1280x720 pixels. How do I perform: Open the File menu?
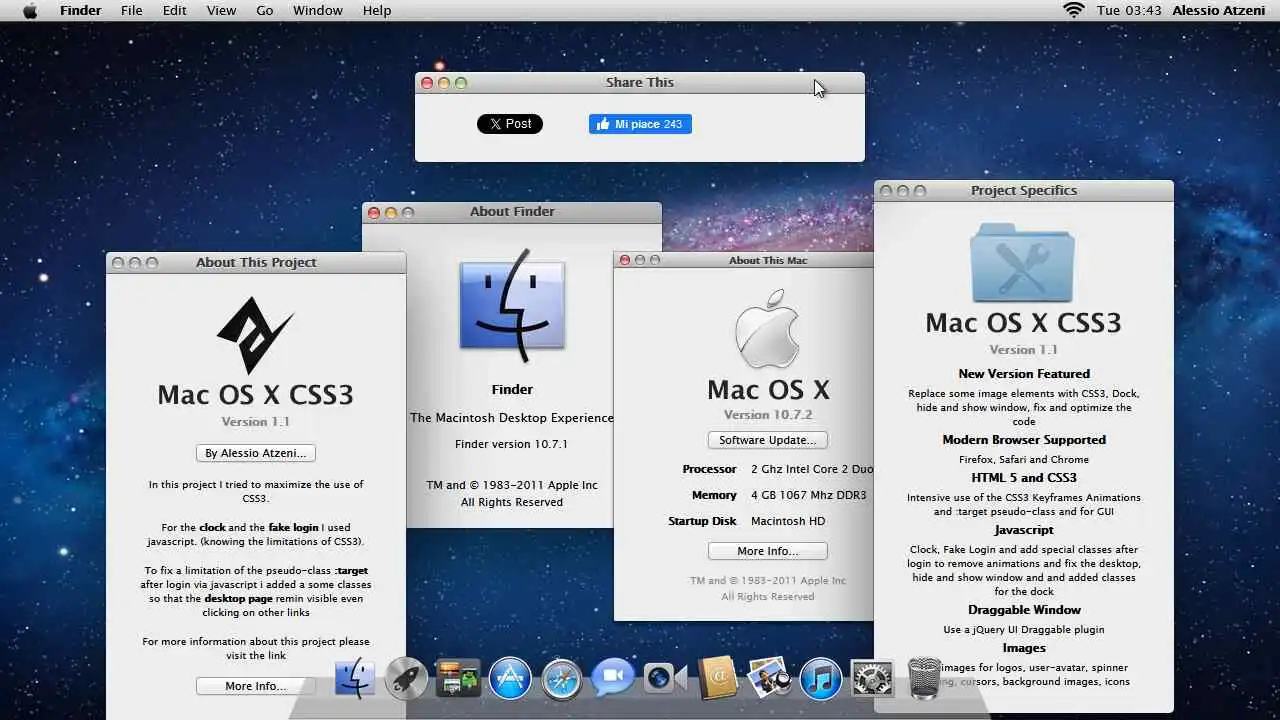(x=131, y=10)
